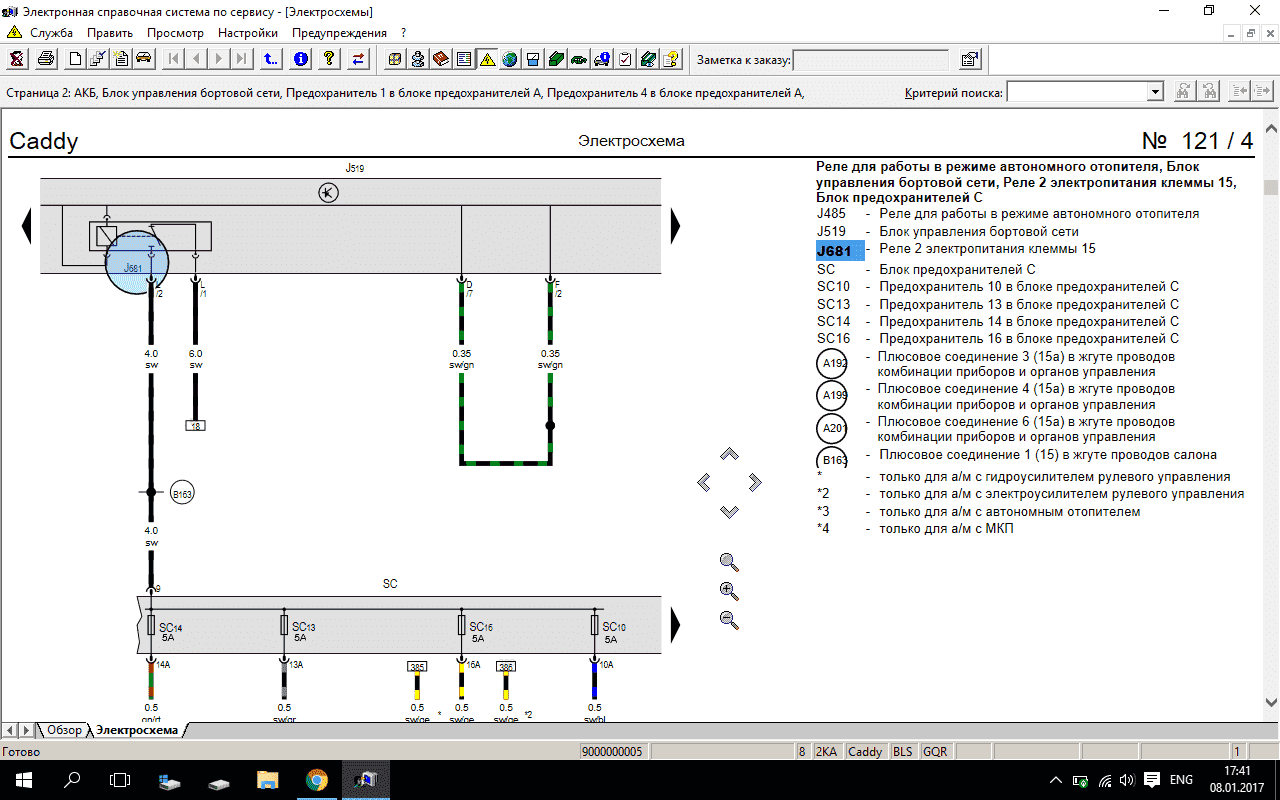Click the clipboard checkmark toolbar icon
The width and height of the screenshot is (1280, 800).
625,59
